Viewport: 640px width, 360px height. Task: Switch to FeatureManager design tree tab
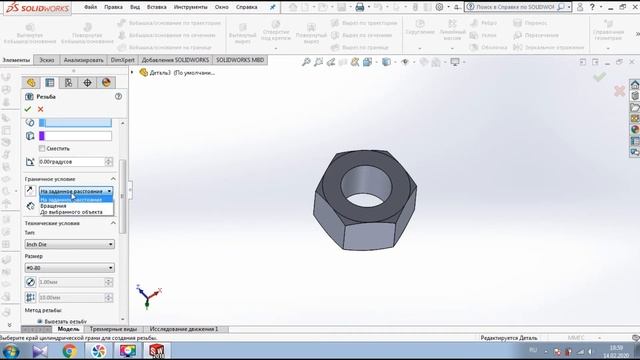[31, 83]
